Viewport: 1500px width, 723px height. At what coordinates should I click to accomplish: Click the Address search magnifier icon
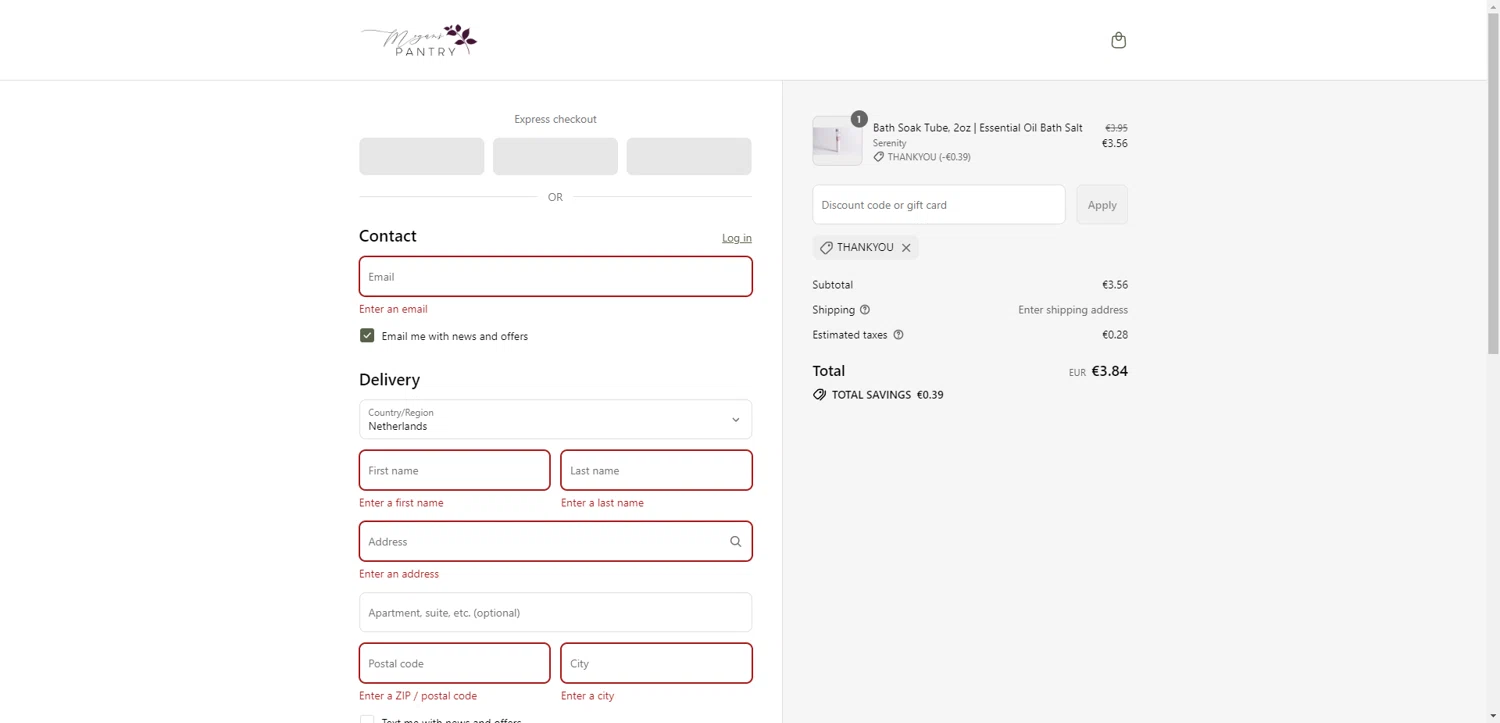pyautogui.click(x=735, y=542)
